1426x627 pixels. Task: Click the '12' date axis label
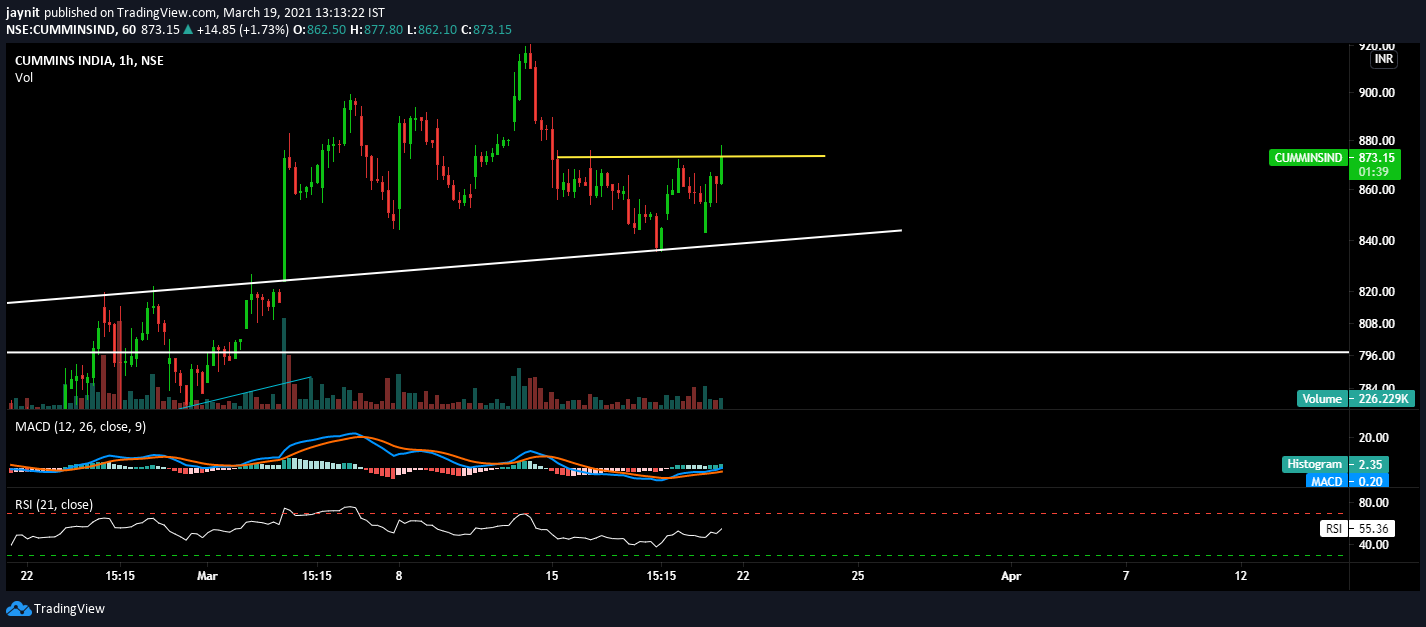click(x=1241, y=576)
